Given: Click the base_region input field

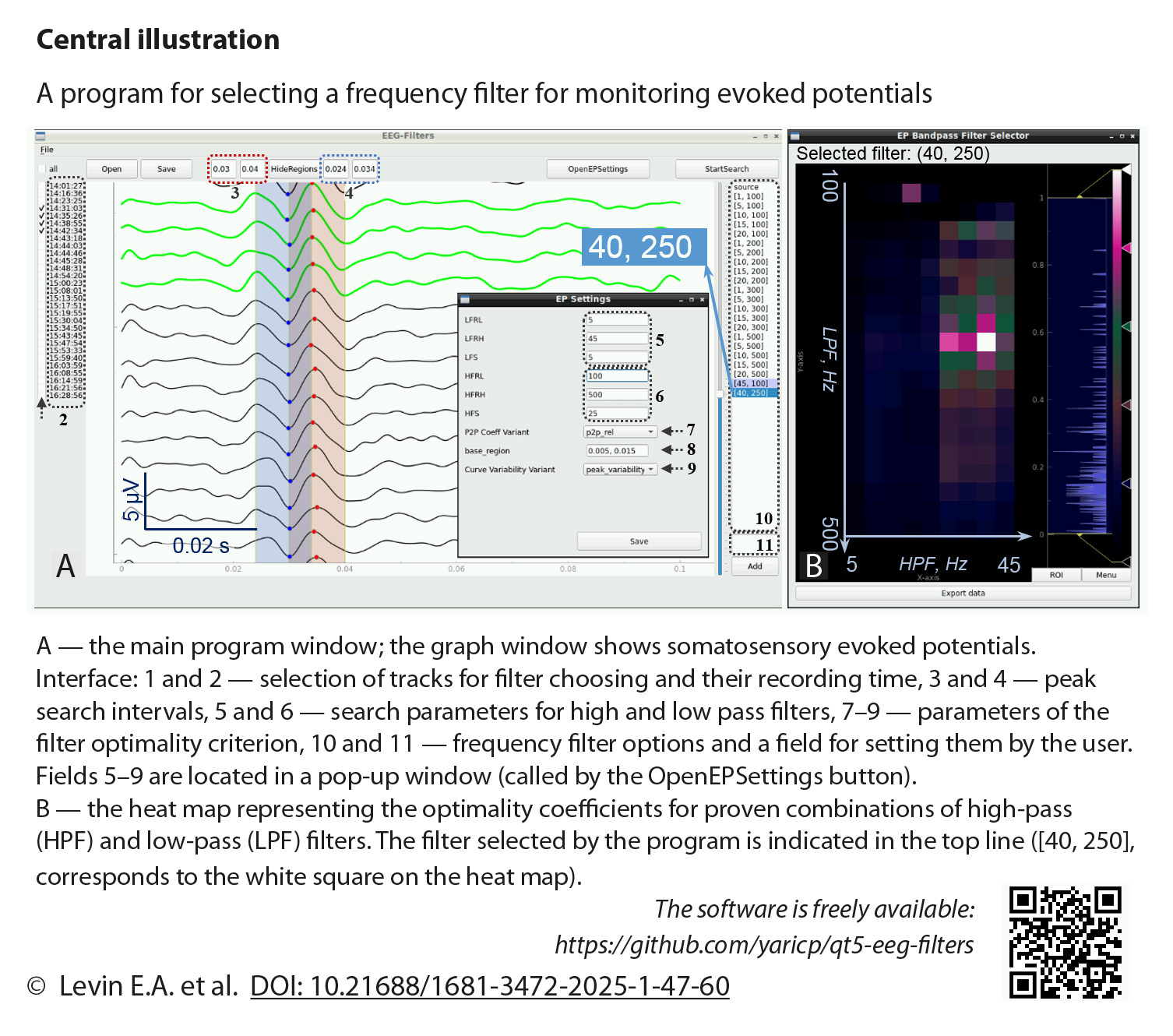Looking at the screenshot, I should click(617, 451).
